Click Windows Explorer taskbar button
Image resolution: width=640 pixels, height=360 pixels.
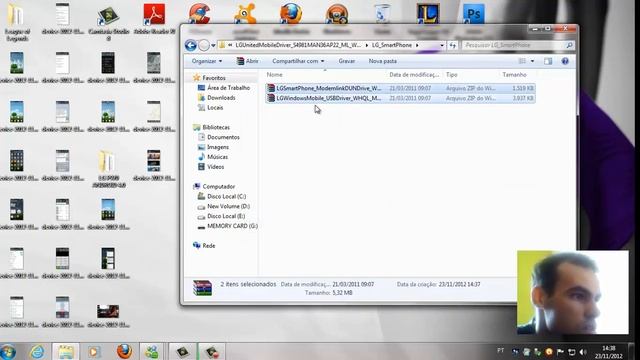65,351
